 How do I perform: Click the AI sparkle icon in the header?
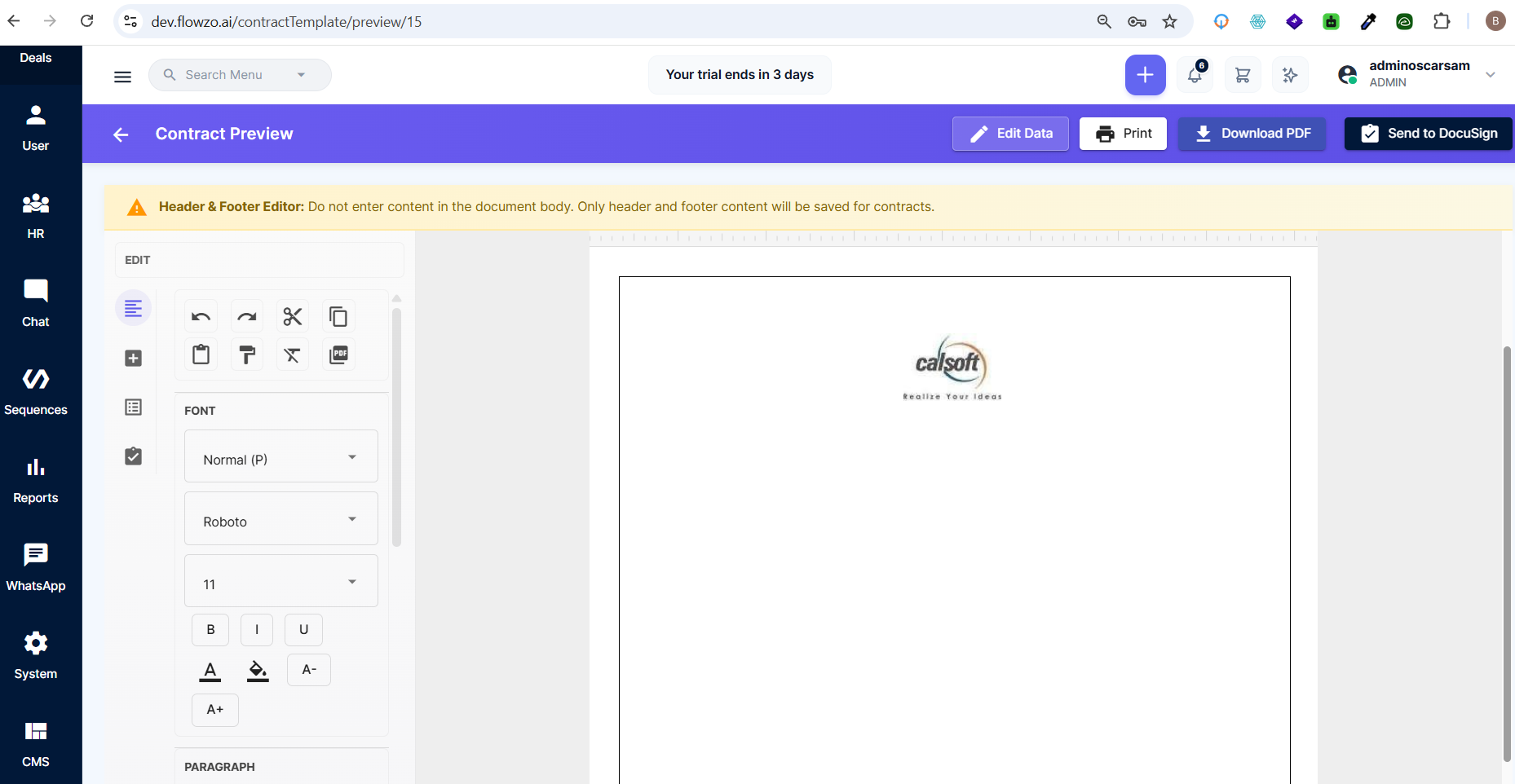pos(1290,75)
